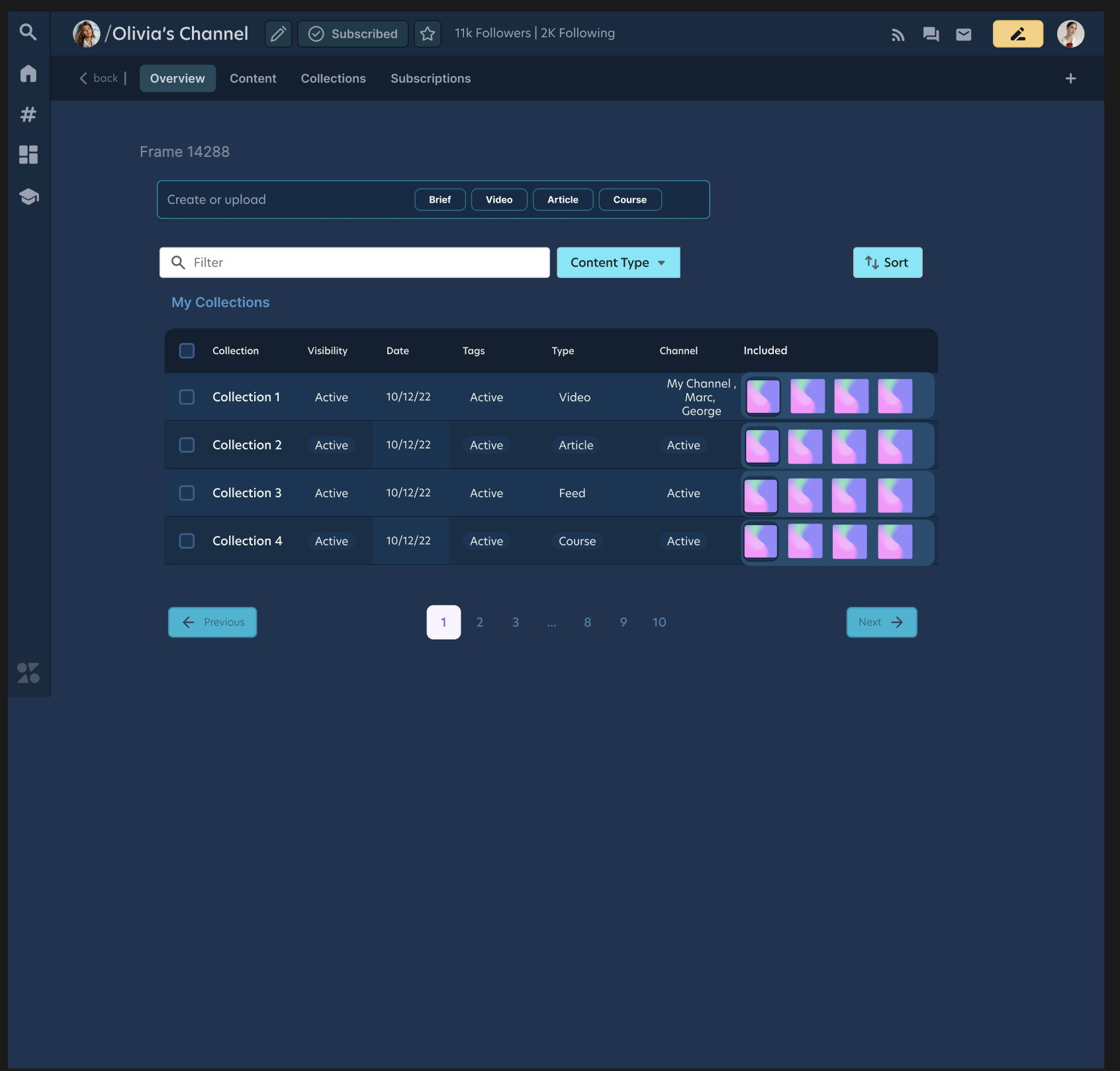Image resolution: width=1120 pixels, height=1071 pixels.
Task: Click the shapes logo icon in the sidebar
Action: pyautogui.click(x=28, y=673)
